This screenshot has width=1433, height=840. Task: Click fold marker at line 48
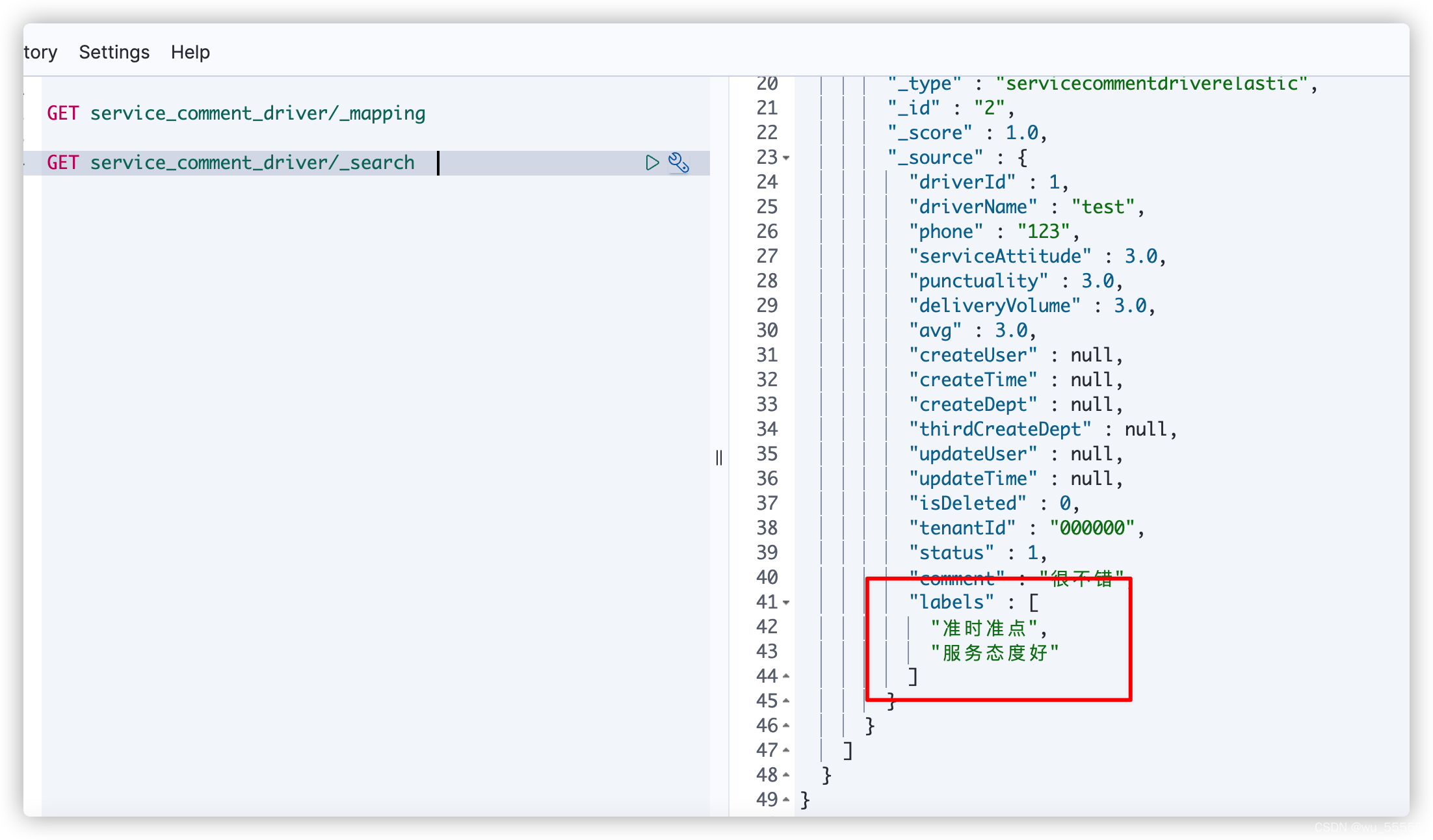(x=786, y=776)
